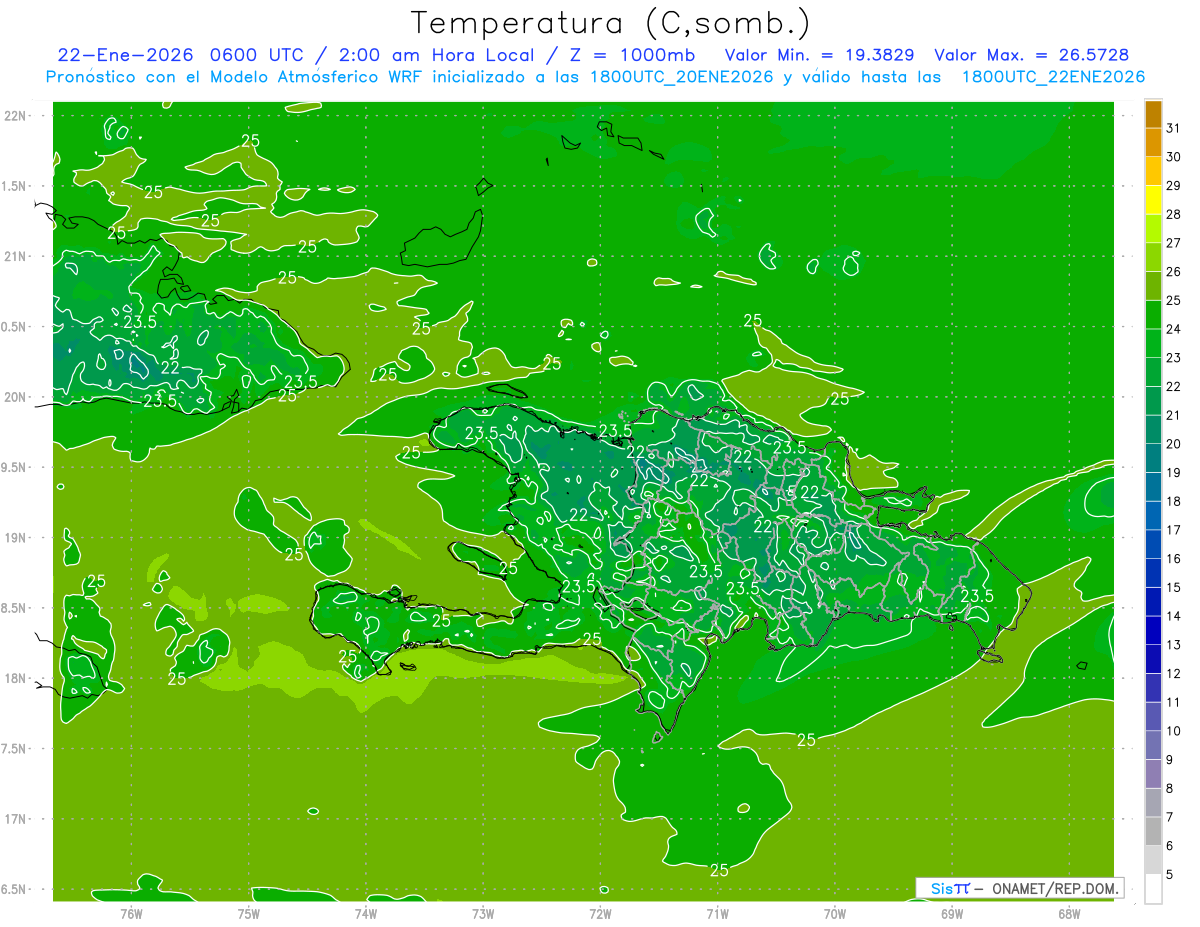The image size is (1200, 927).
Task: Click the '70W' longitude axis label
Action: click(835, 914)
